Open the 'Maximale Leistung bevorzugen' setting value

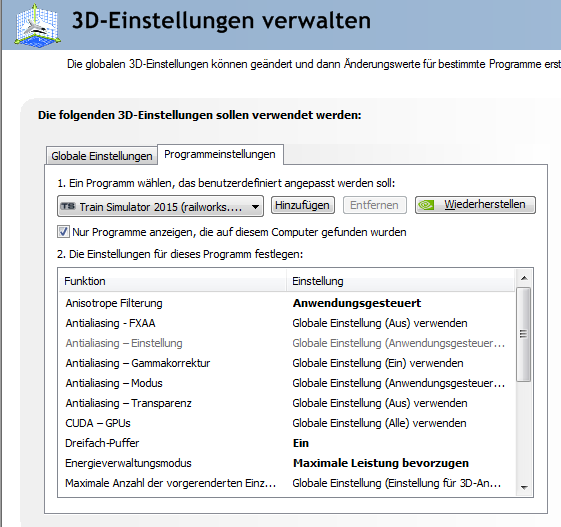[381, 463]
